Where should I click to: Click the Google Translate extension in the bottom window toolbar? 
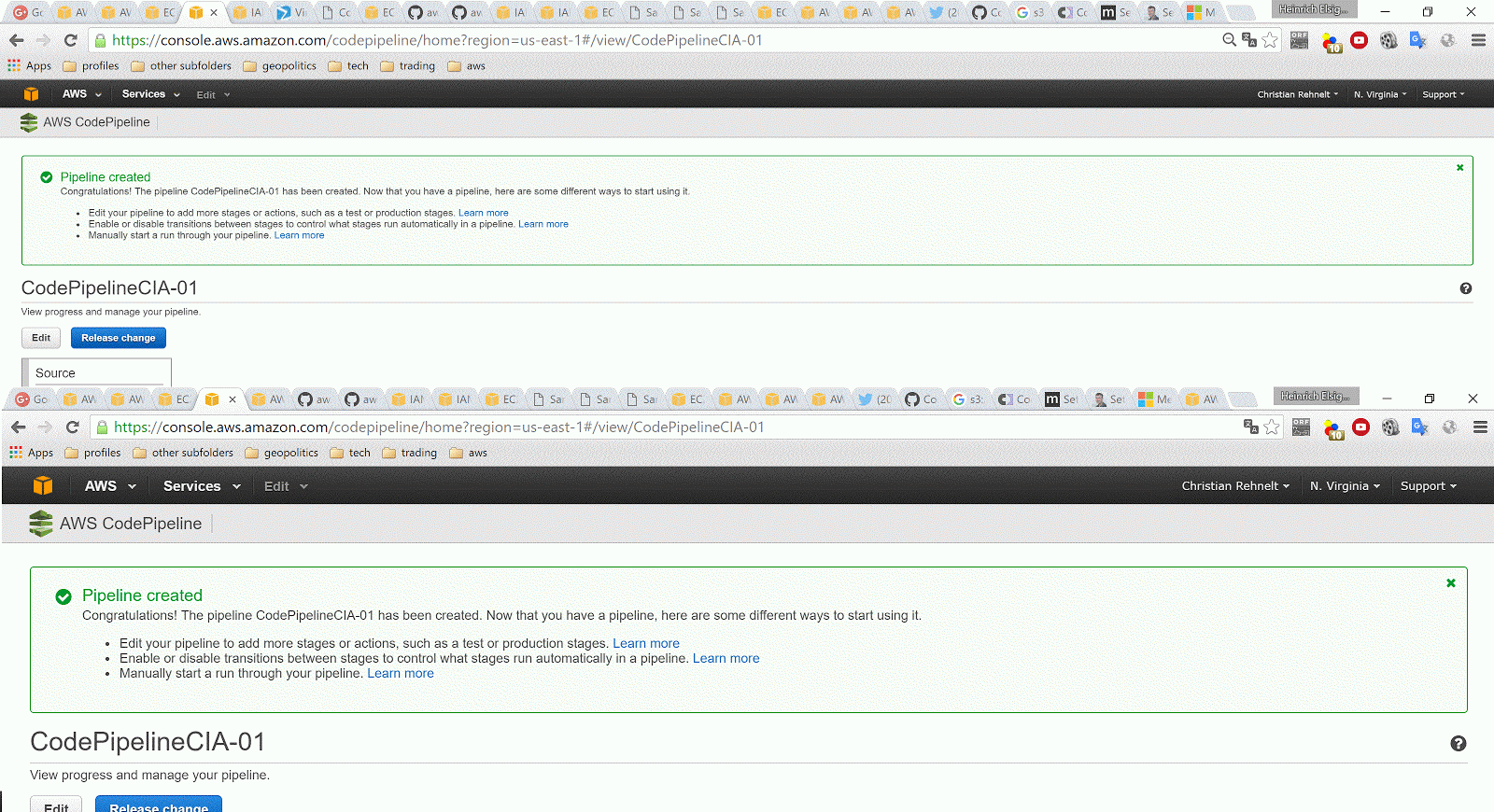click(1420, 427)
